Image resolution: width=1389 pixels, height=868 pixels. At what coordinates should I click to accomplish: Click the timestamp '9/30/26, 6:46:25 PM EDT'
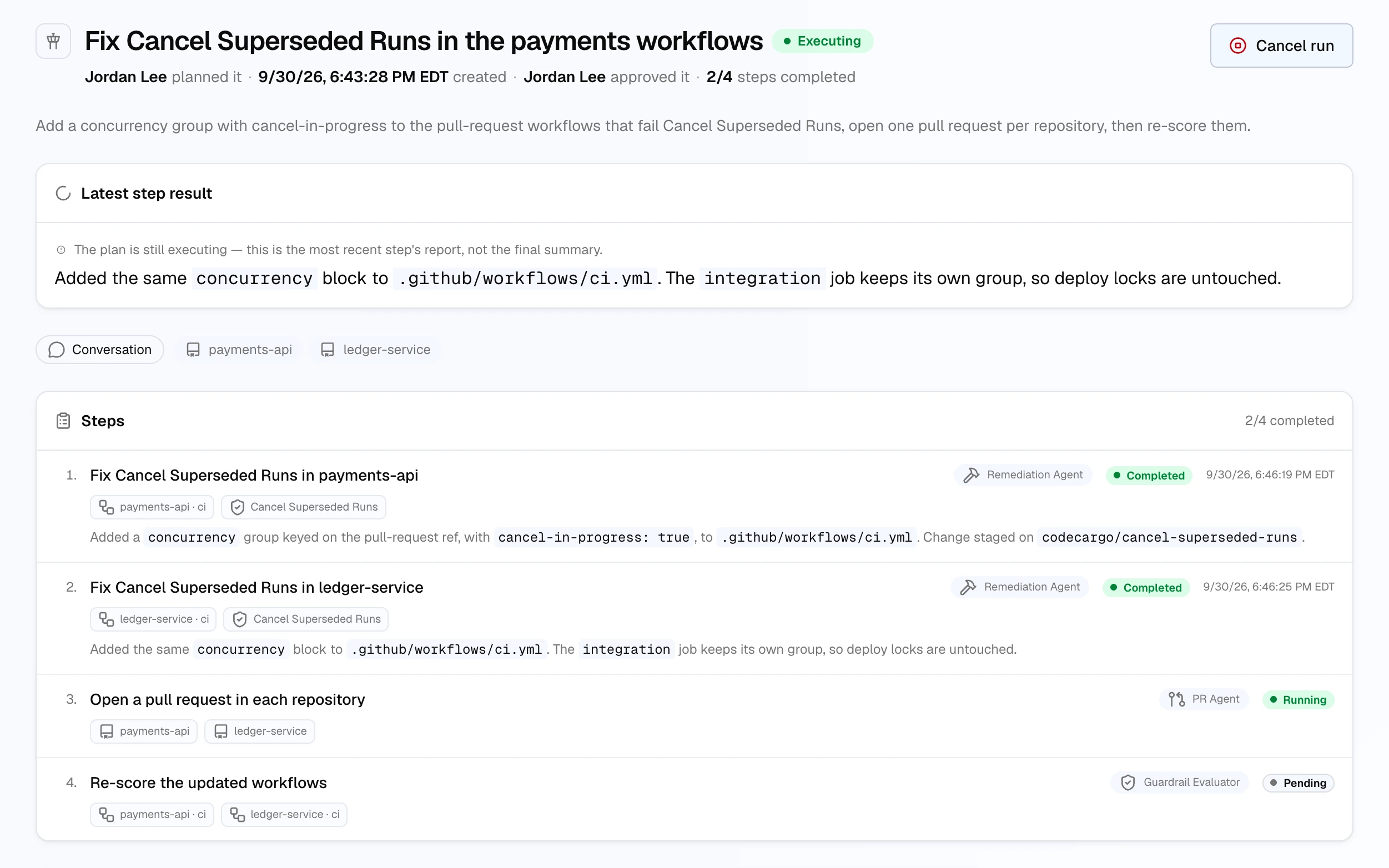click(1269, 587)
